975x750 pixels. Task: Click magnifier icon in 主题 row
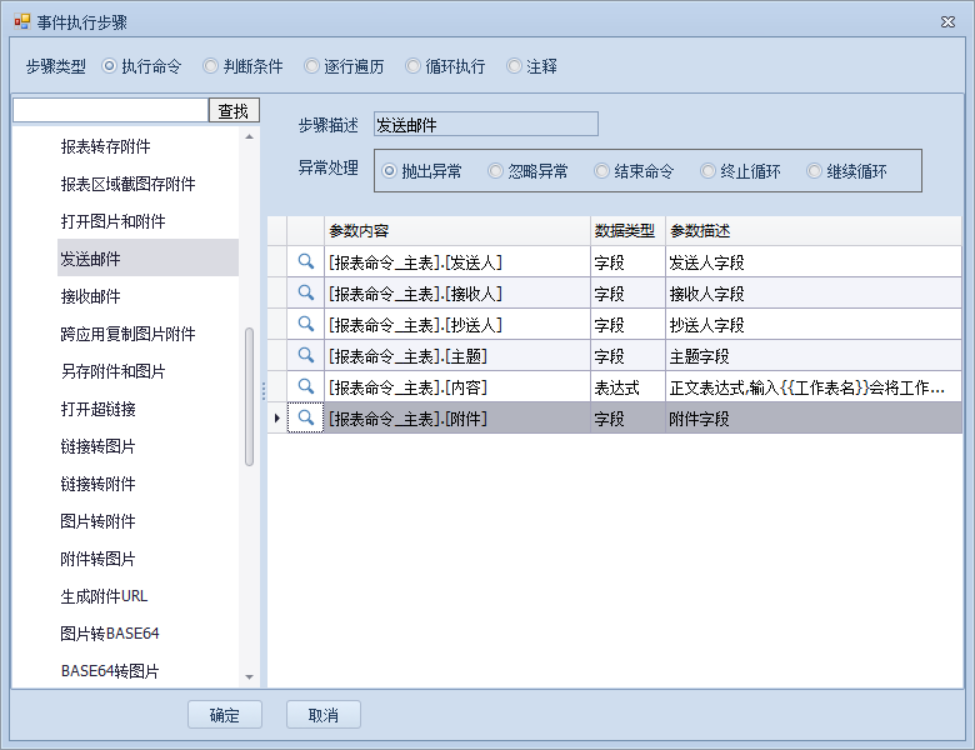click(306, 356)
